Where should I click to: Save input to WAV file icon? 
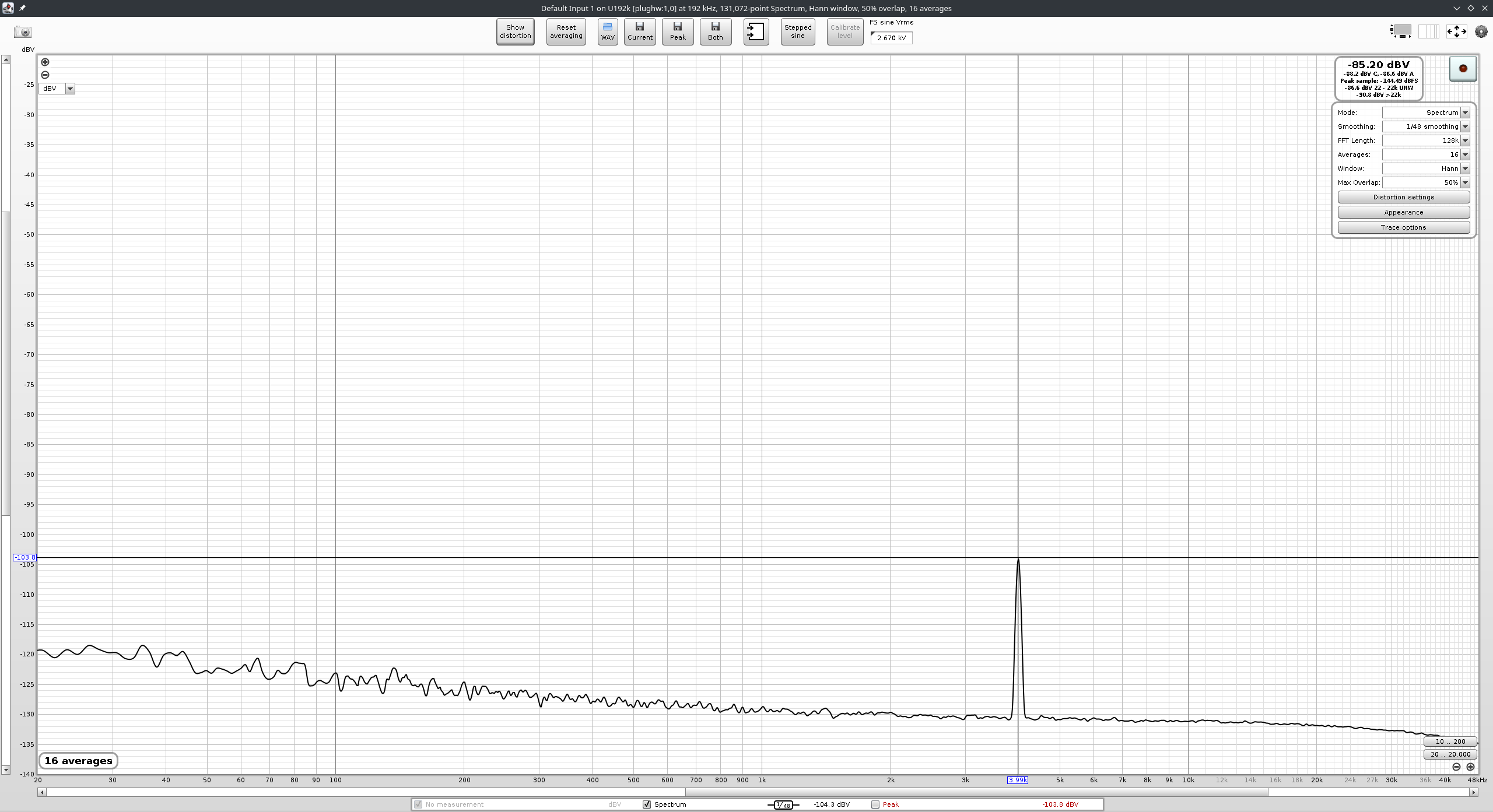coord(608,31)
